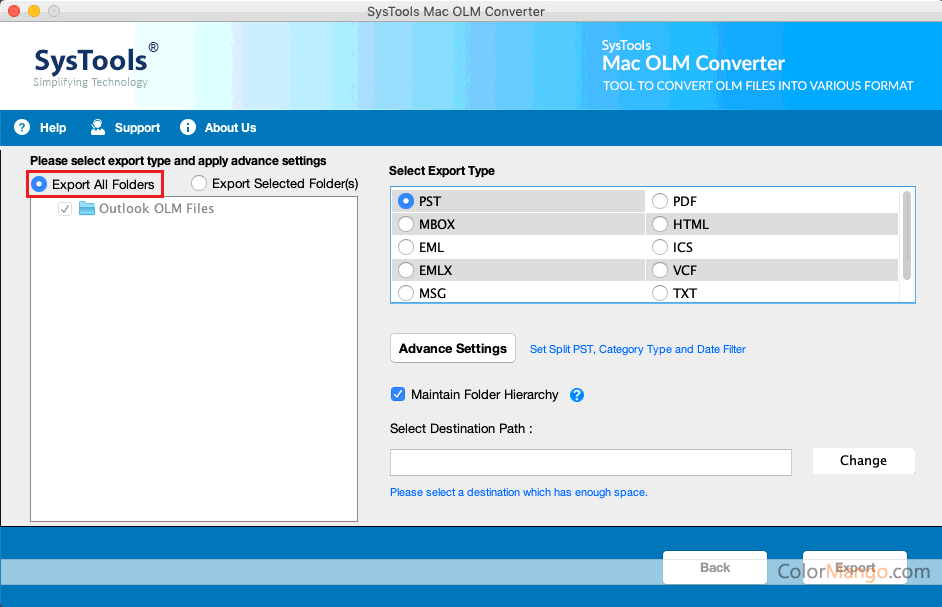Screen dimensions: 942x607
Task: Toggle the Outlook OLM Files checkbox
Action: 65,209
